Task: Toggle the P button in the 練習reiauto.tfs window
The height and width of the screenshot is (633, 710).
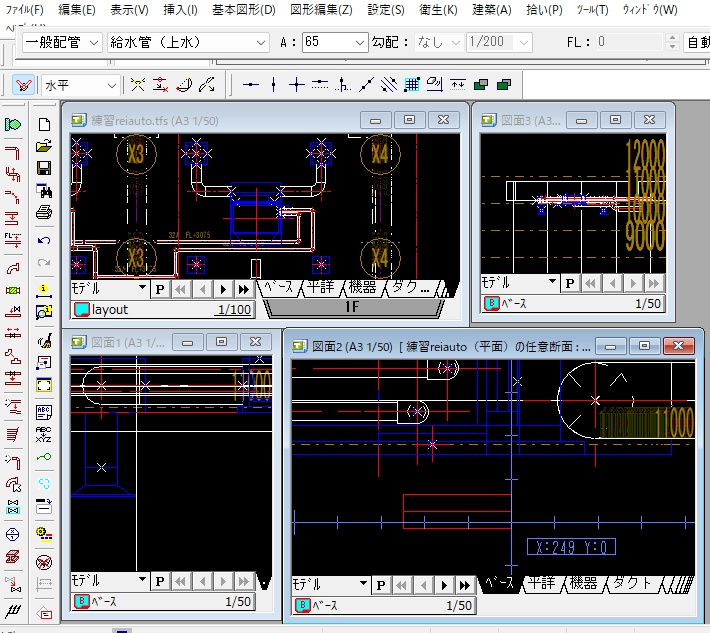Action: [160, 288]
